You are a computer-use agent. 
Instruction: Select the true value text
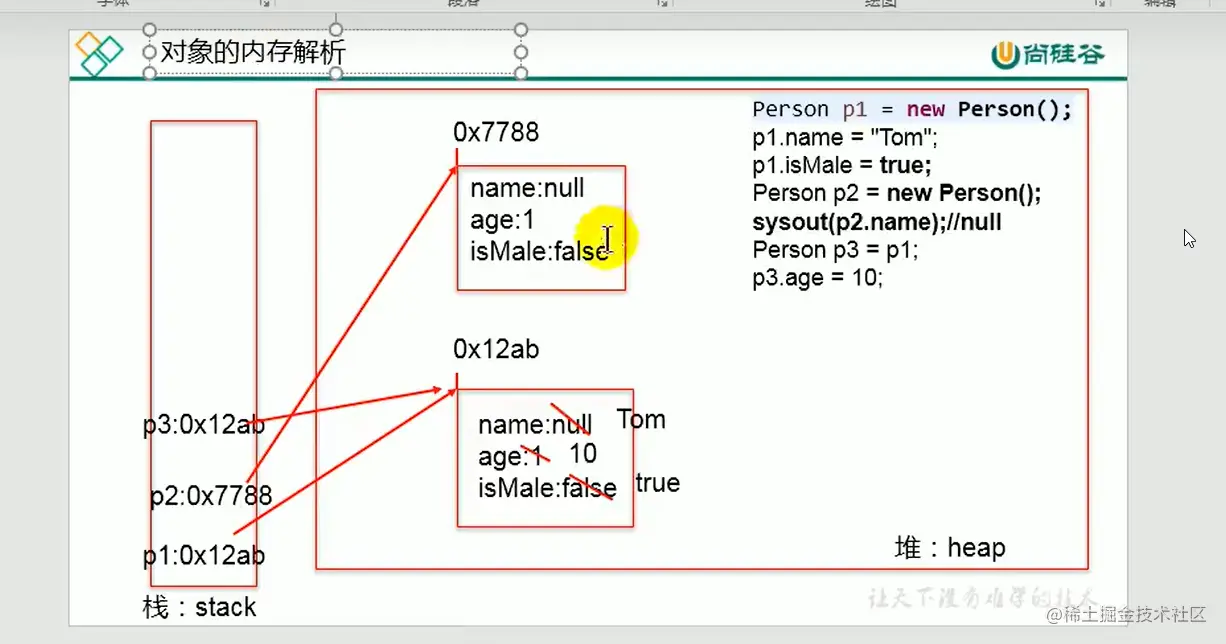coord(658,483)
